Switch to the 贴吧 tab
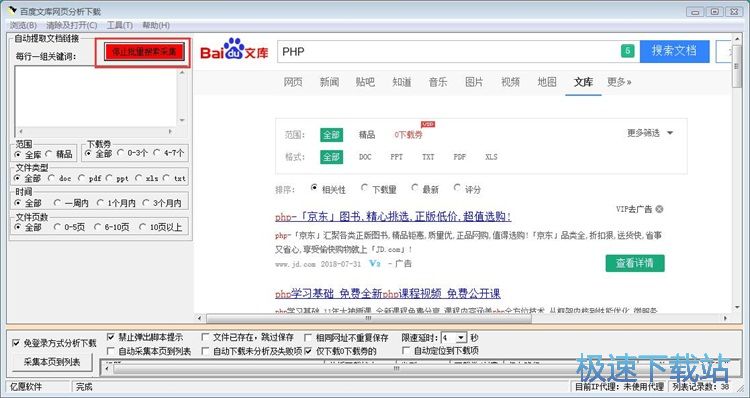 pyautogui.click(x=365, y=82)
